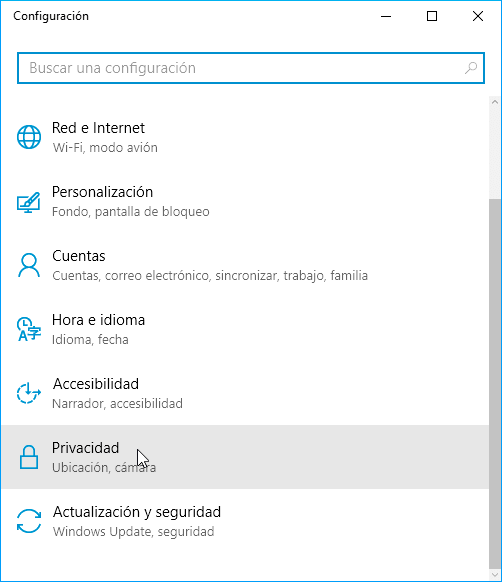The height and width of the screenshot is (582, 502).
Task: Click the scrollbar down arrow
Action: click(x=495, y=575)
